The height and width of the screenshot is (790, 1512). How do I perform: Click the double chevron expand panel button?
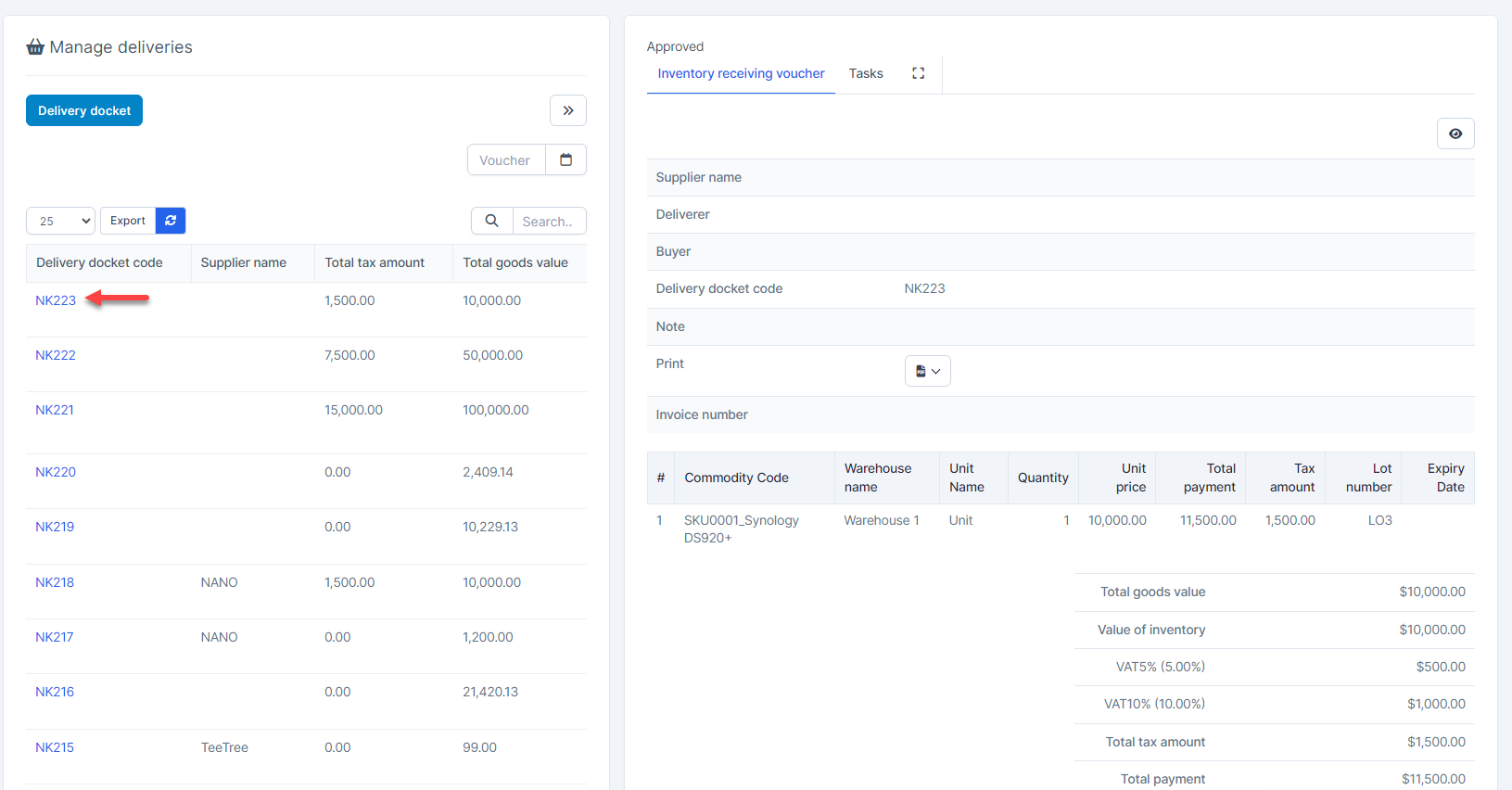pos(567,110)
